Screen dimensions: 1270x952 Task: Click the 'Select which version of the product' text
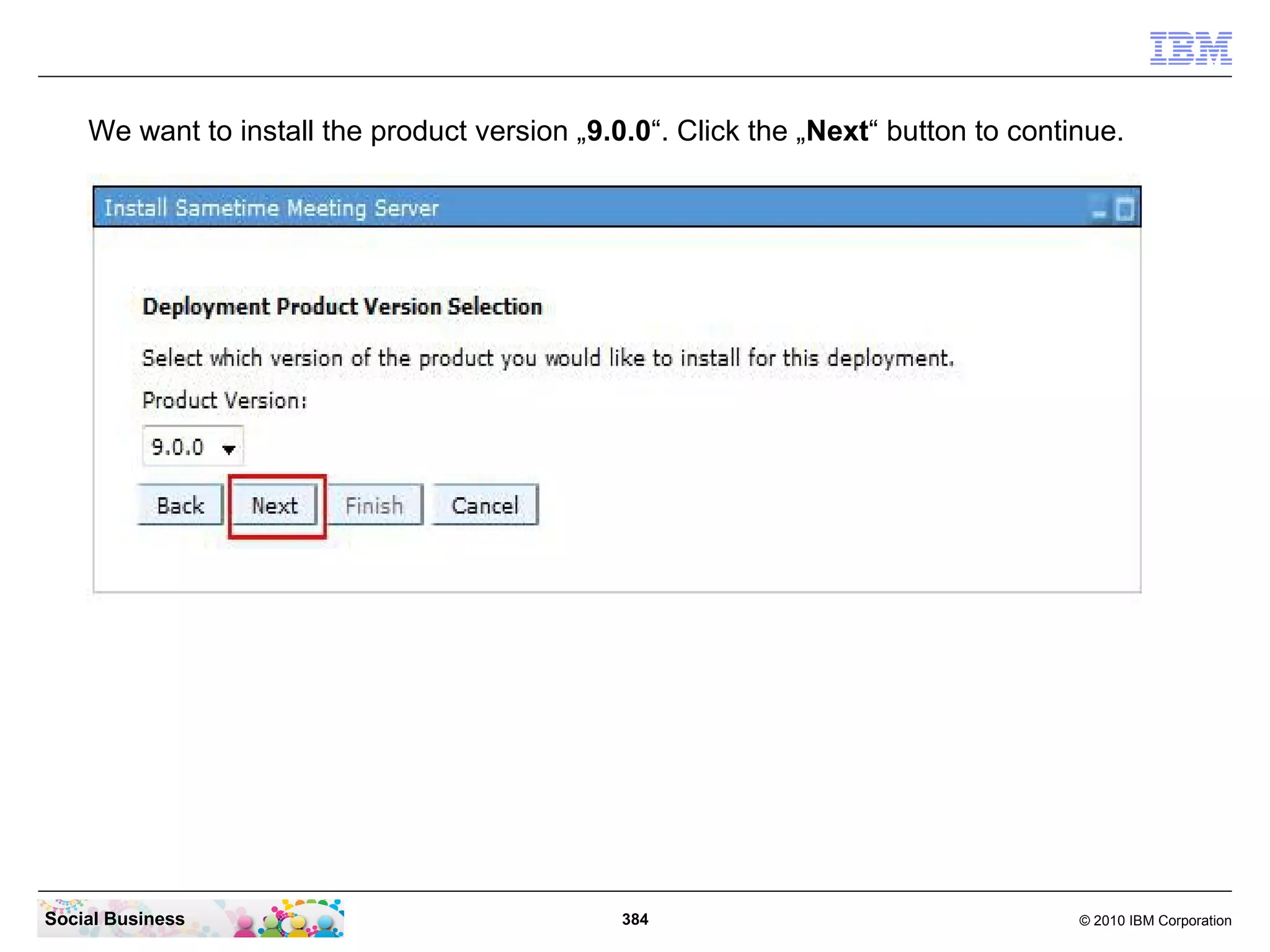click(x=548, y=358)
